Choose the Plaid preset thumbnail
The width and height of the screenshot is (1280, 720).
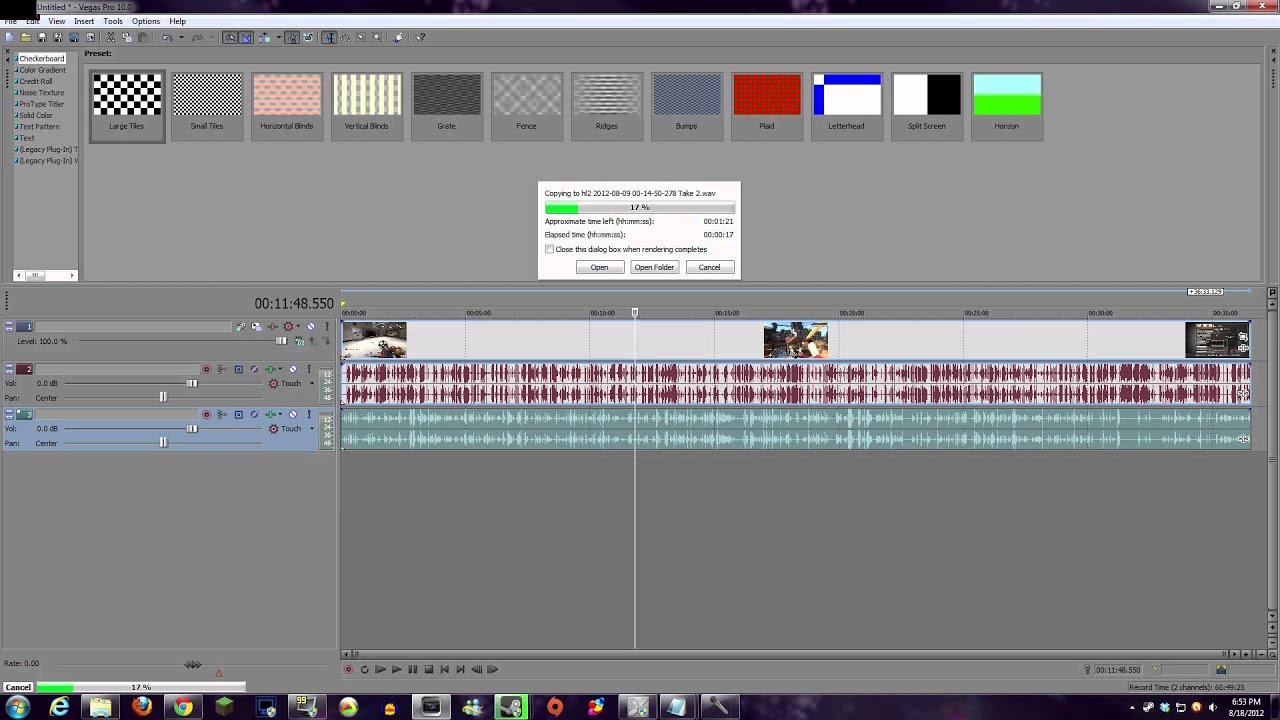(766, 104)
